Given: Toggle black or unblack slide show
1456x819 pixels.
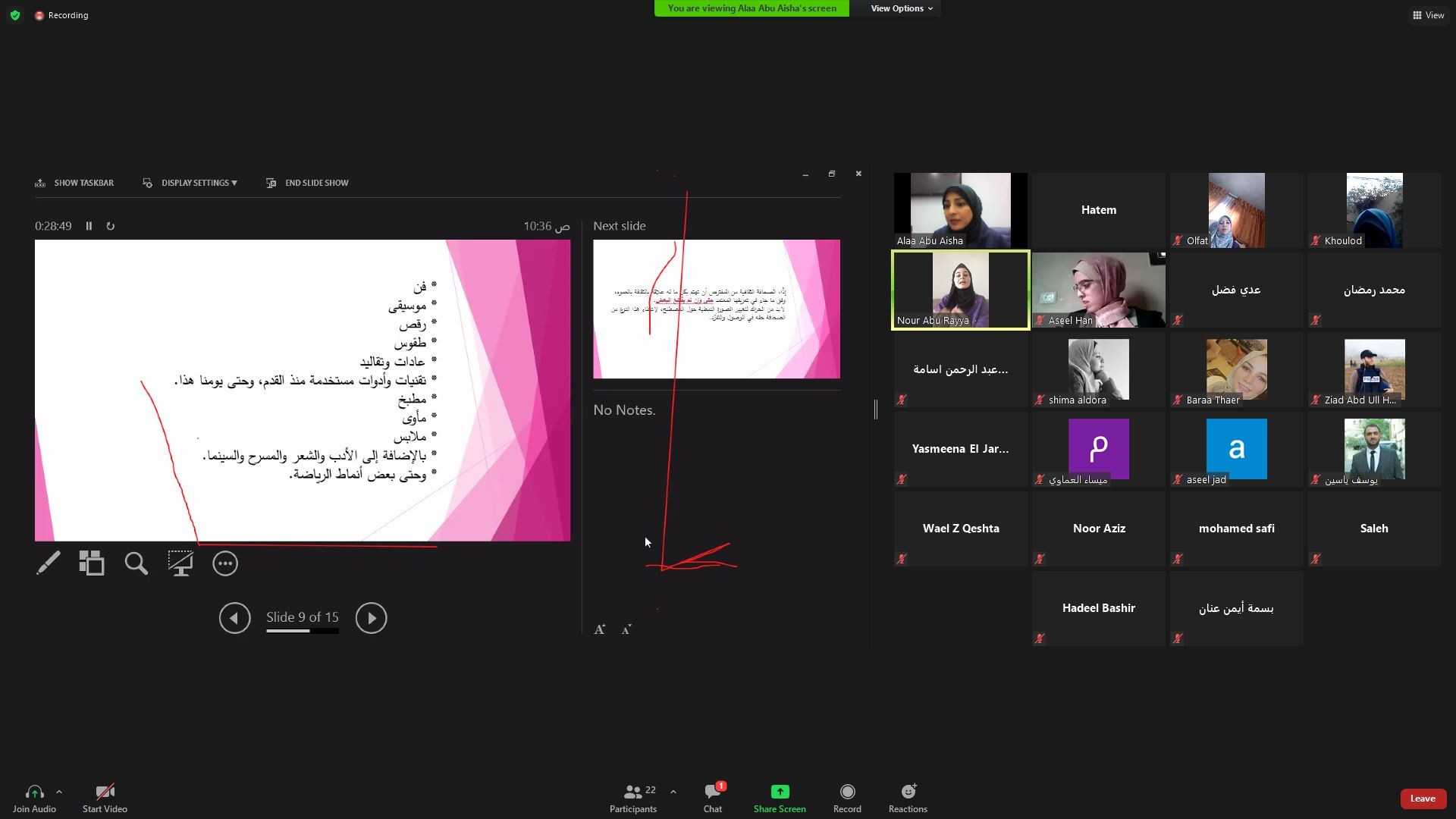Looking at the screenshot, I should point(180,563).
